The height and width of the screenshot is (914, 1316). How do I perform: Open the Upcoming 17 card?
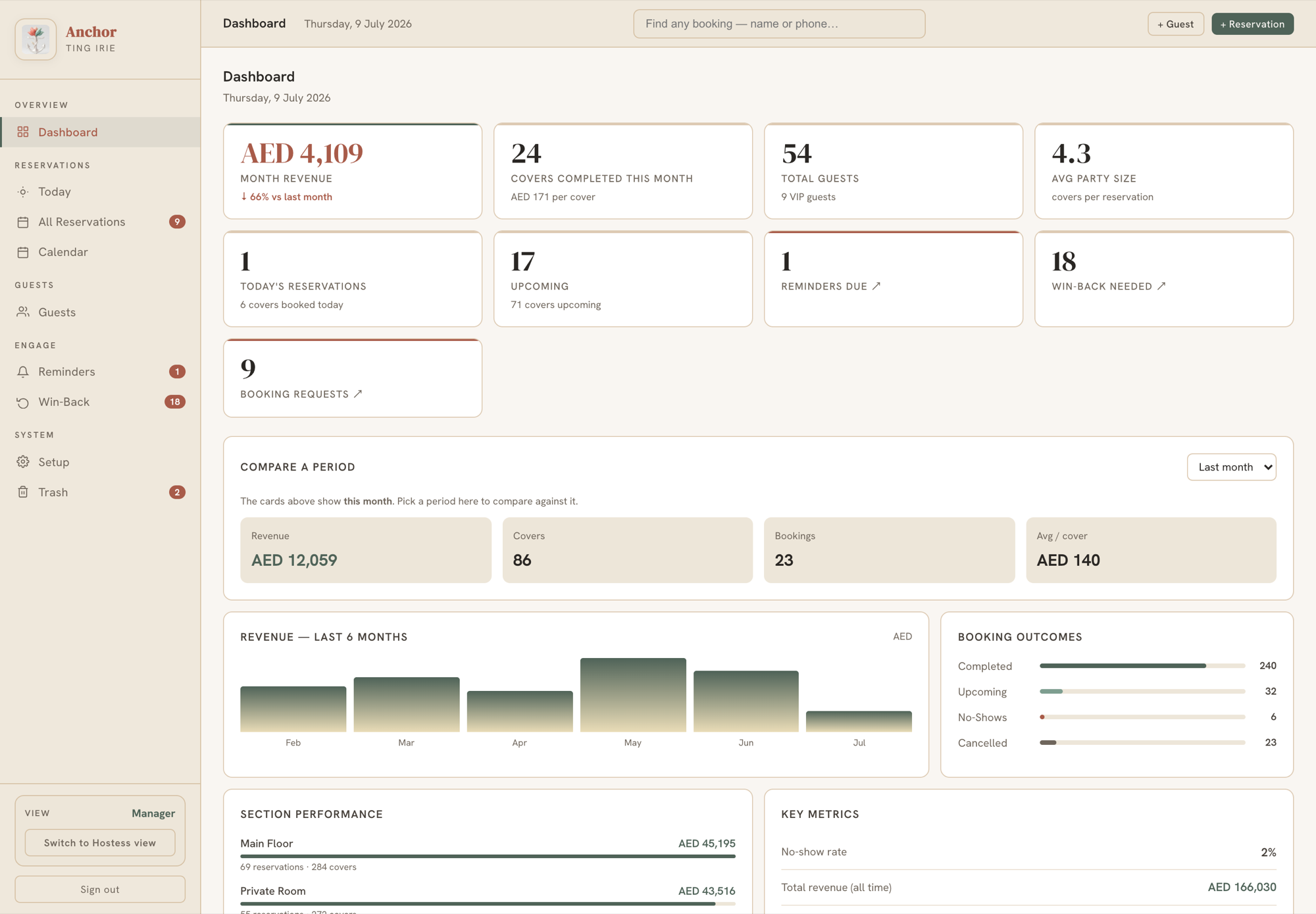pyautogui.click(x=623, y=279)
